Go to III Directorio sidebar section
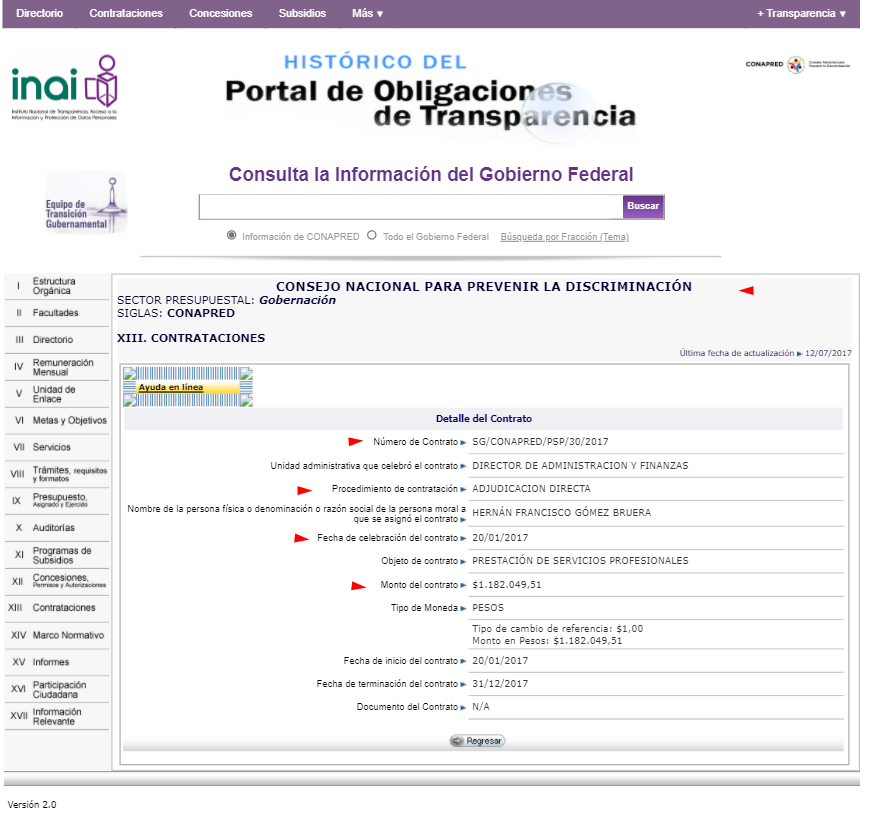 coord(56,340)
